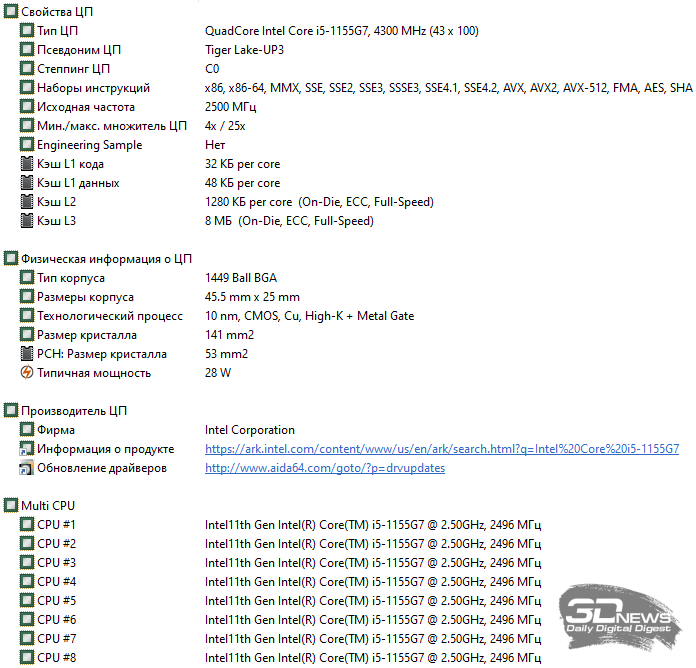Screen dimensions: 696x668
Task: Click the 48 КБ per core value
Action: point(242,183)
